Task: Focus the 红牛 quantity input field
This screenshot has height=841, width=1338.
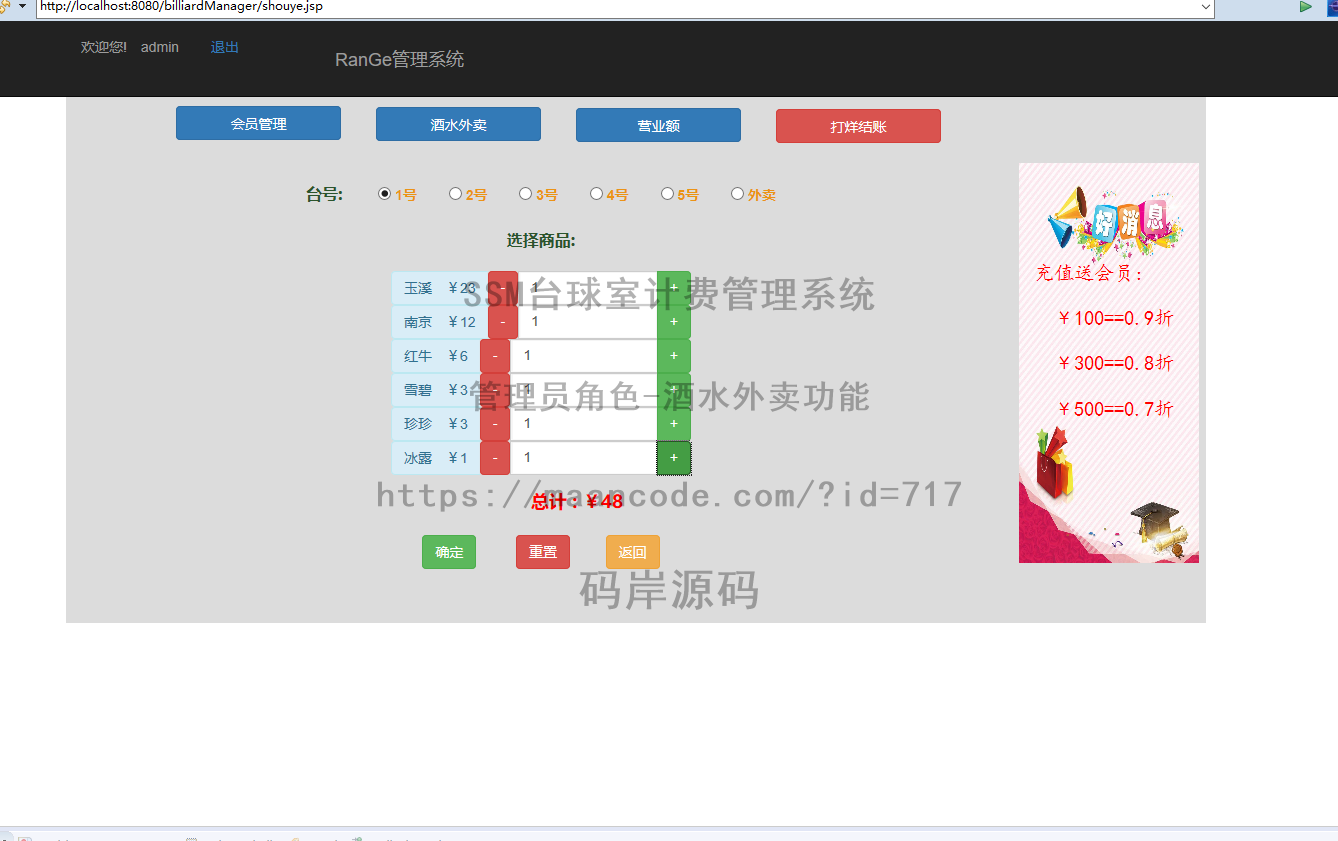Action: click(583, 356)
